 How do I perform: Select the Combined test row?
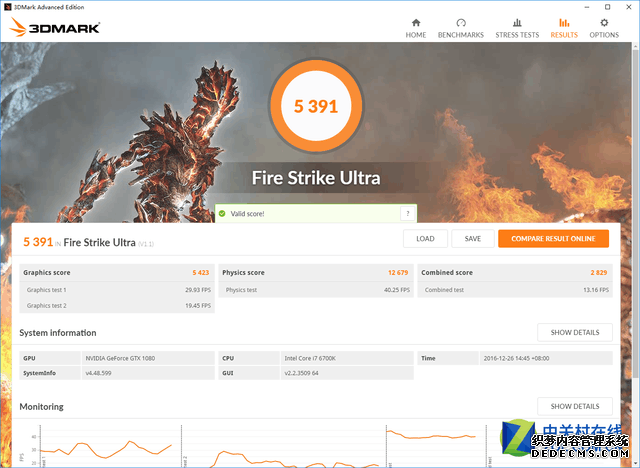[515, 290]
